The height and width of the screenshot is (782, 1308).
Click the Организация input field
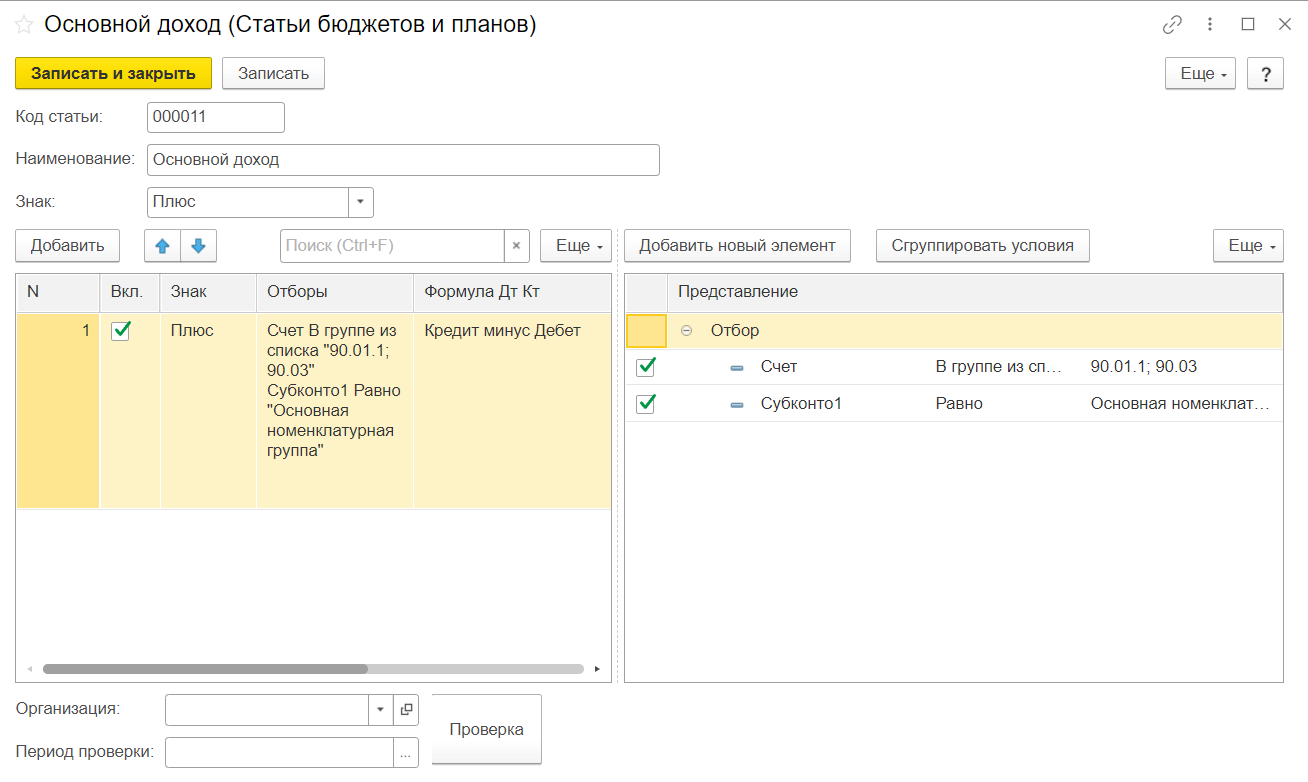pyautogui.click(x=267, y=709)
